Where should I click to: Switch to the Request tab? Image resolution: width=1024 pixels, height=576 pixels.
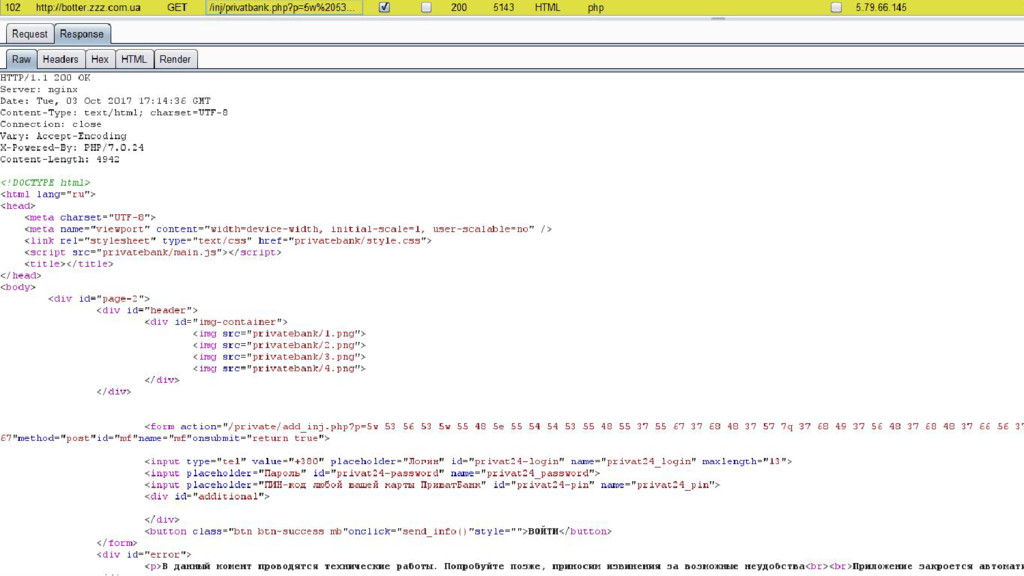pos(29,34)
